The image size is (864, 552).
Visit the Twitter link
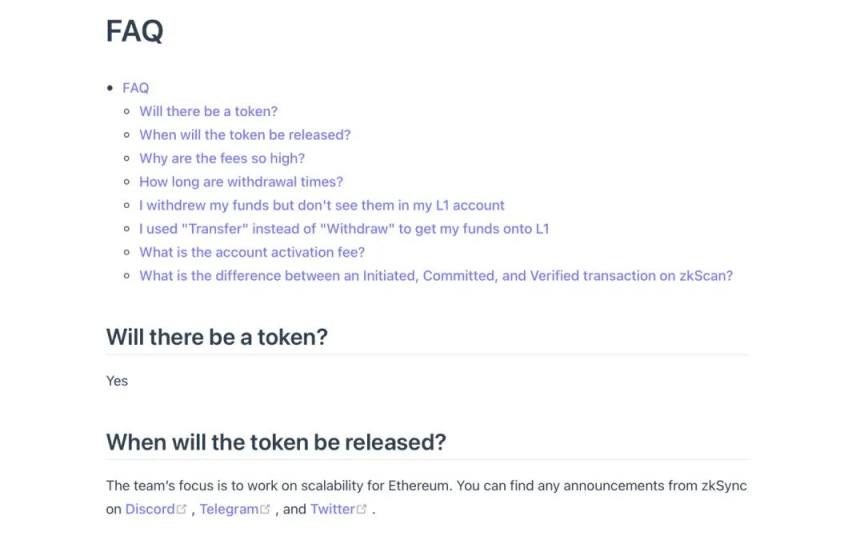coord(332,509)
